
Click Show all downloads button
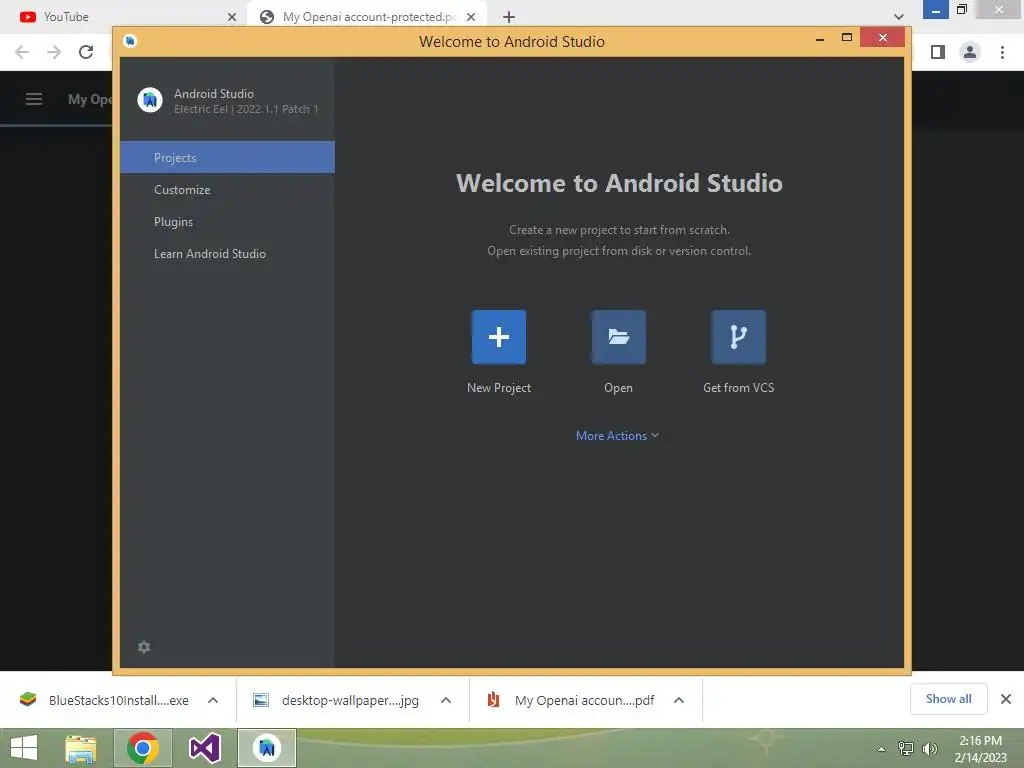(948, 699)
